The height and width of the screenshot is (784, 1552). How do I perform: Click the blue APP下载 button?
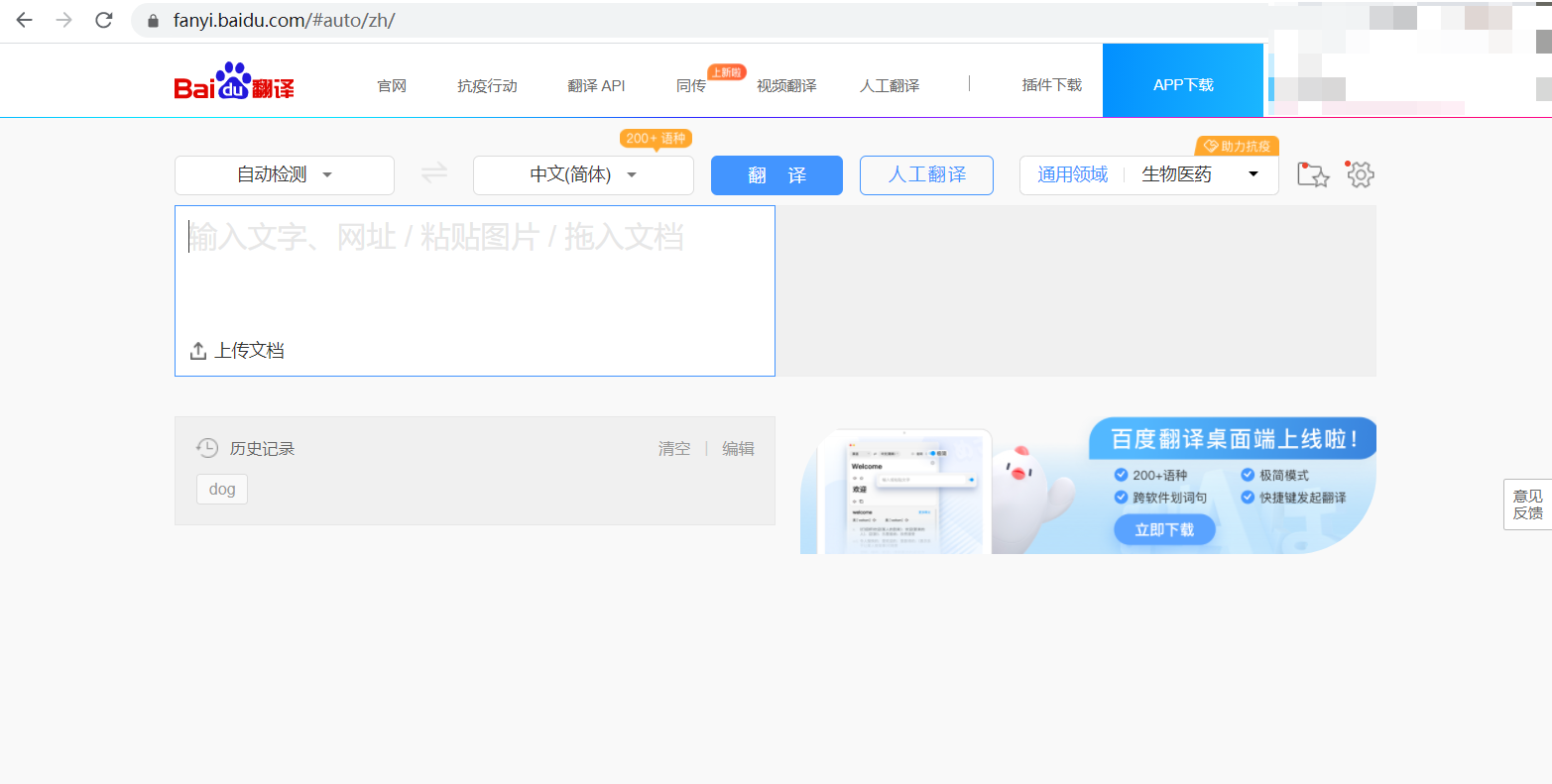[x=1183, y=80]
